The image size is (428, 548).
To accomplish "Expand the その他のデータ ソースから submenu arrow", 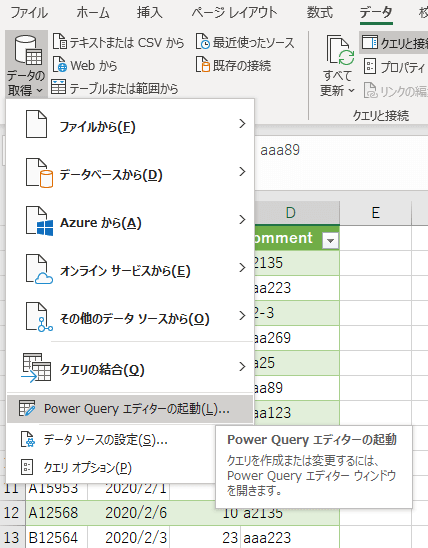I will click(x=242, y=316).
